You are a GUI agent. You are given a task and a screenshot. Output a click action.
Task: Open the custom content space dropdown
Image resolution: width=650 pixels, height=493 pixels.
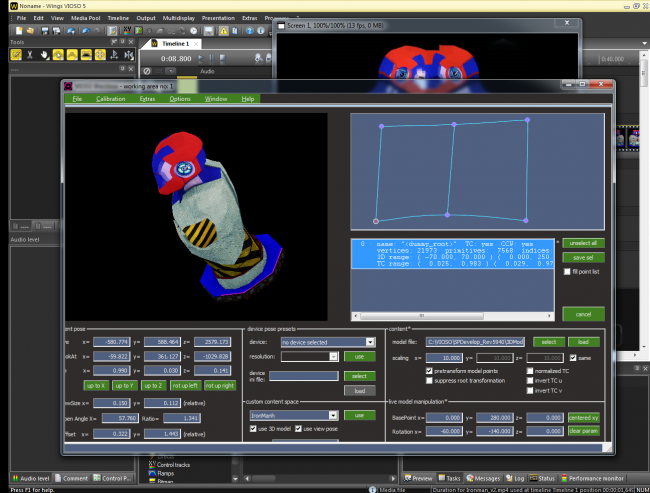(x=294, y=415)
